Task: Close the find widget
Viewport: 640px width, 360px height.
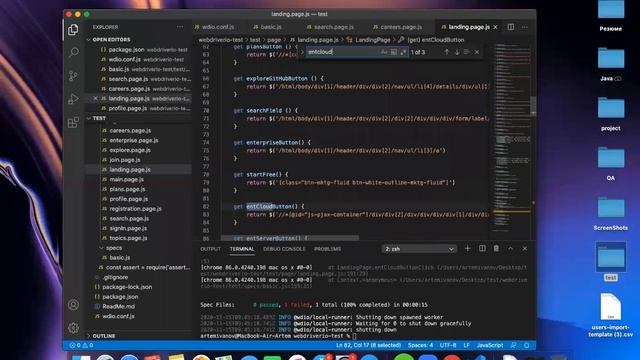Action: pos(477,52)
